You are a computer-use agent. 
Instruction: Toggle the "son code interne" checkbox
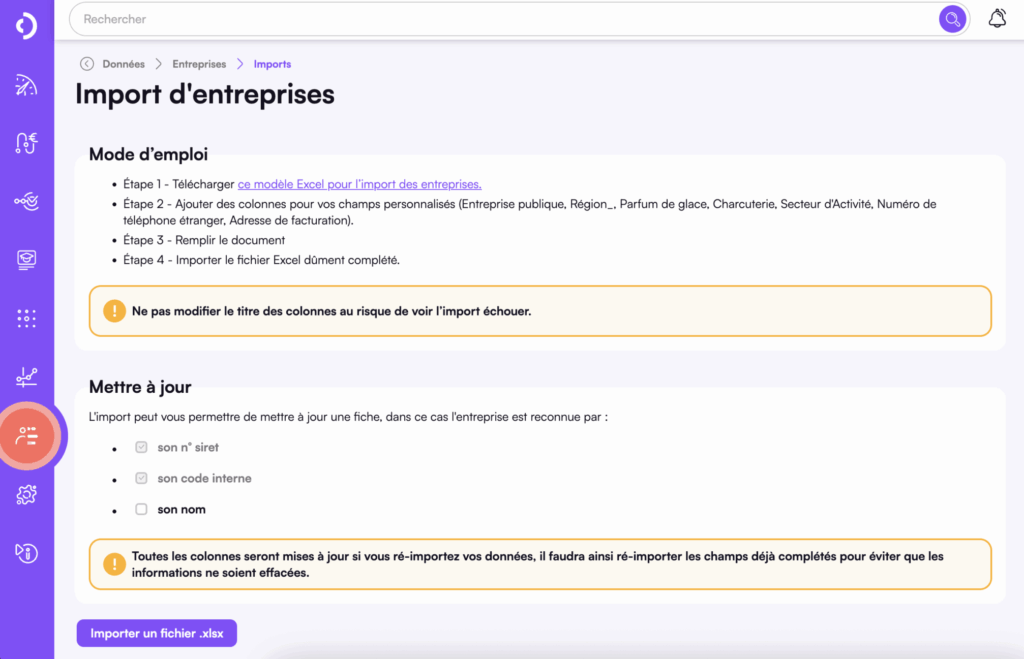coord(141,478)
